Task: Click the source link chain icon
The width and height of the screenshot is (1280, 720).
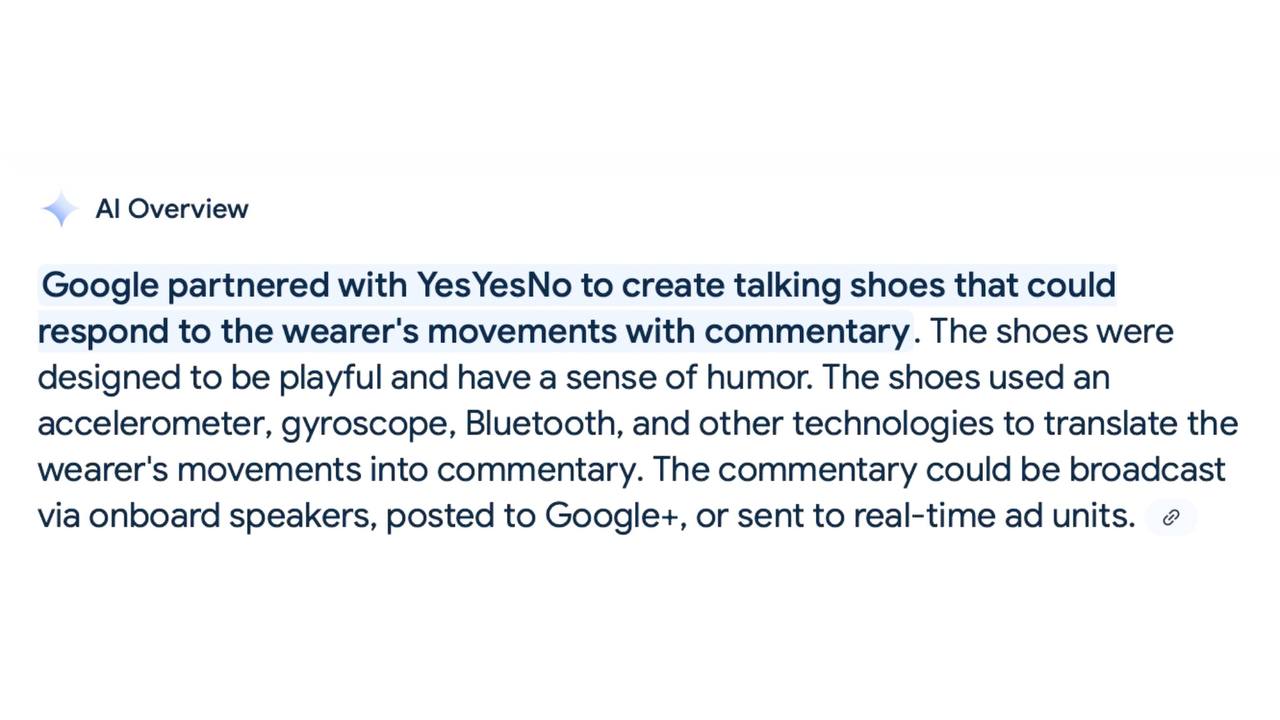Action: tap(1171, 517)
